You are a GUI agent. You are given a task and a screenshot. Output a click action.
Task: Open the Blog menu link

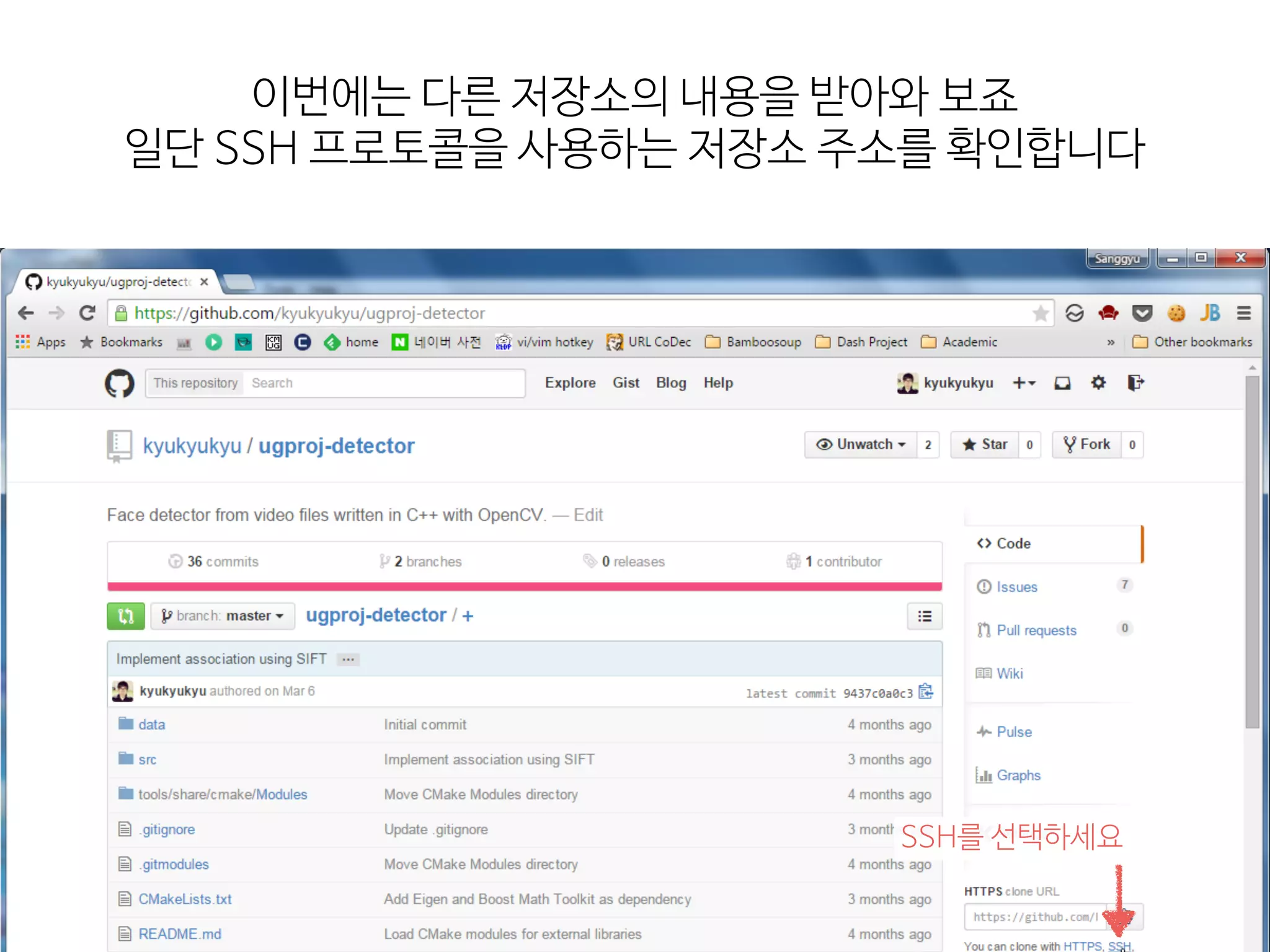671,383
